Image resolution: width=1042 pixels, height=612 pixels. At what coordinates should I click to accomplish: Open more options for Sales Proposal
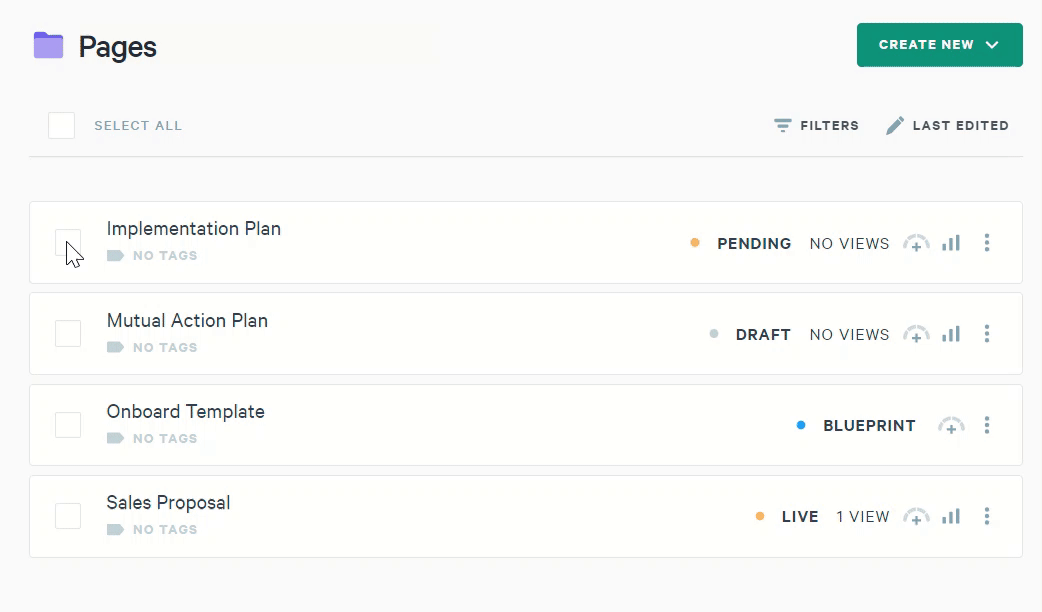(987, 517)
